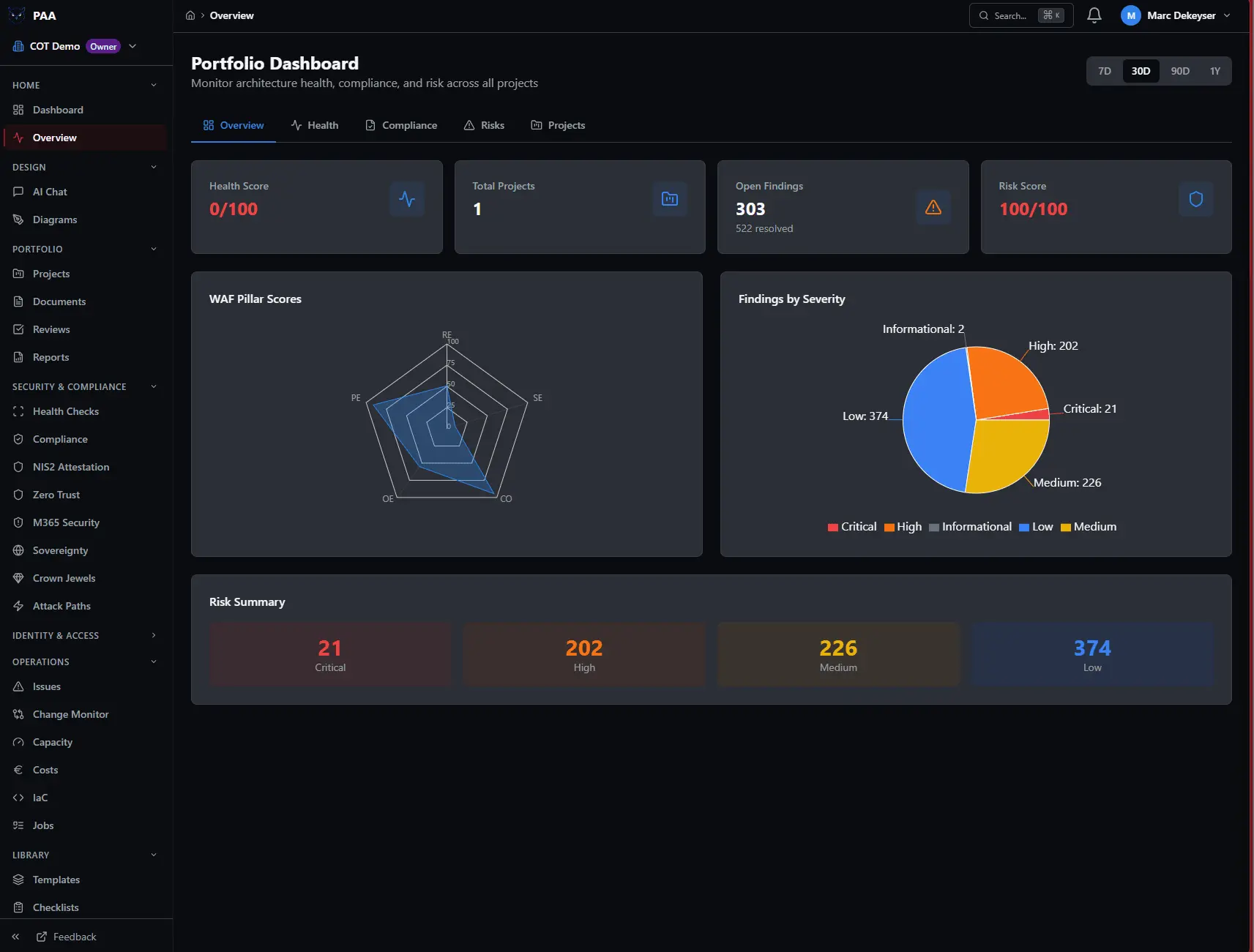Viewport: 1254px width, 952px height.
Task: Open Diagrams via its pen icon
Action: click(18, 220)
